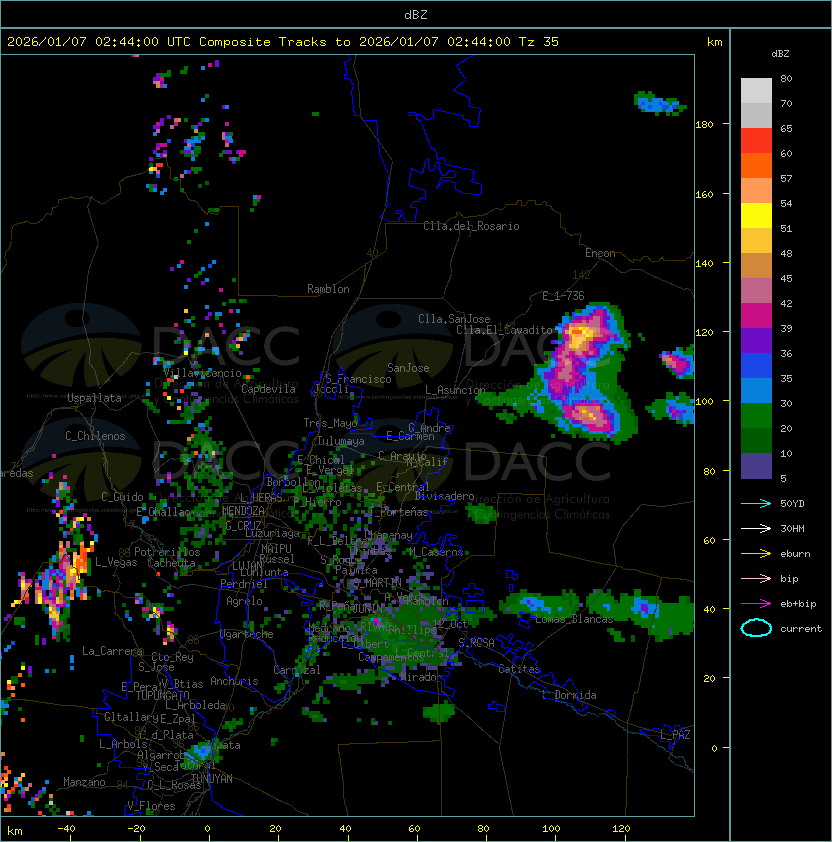
Task: Click the MENDOZA city label
Action: (243, 511)
